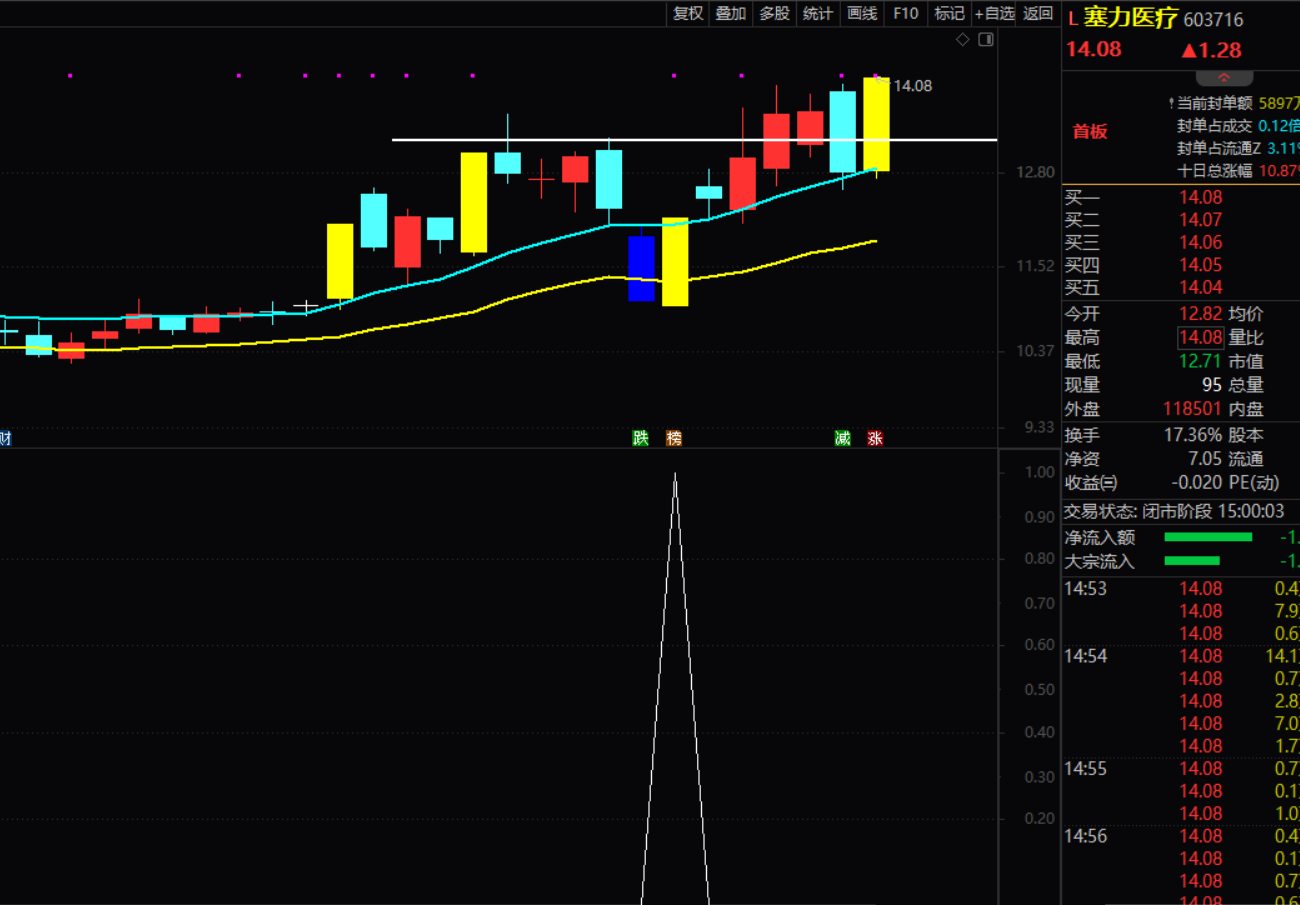Click the price change ▲1.28
The width and height of the screenshot is (1300, 905).
1211,50
